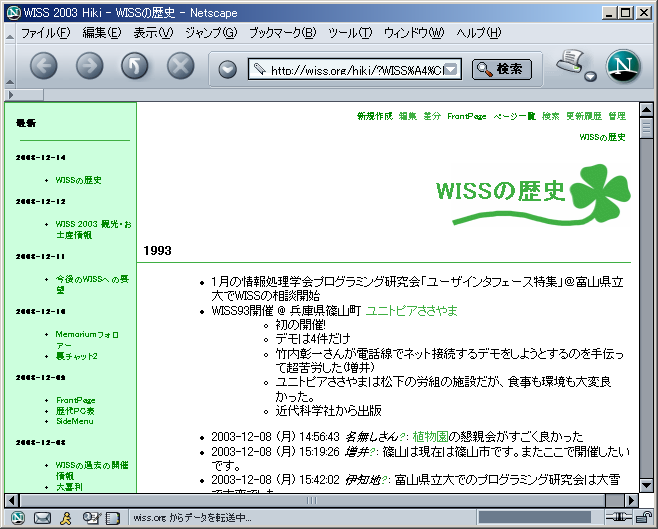Click the 管理 link
This screenshot has height=529, width=658.
point(617,116)
